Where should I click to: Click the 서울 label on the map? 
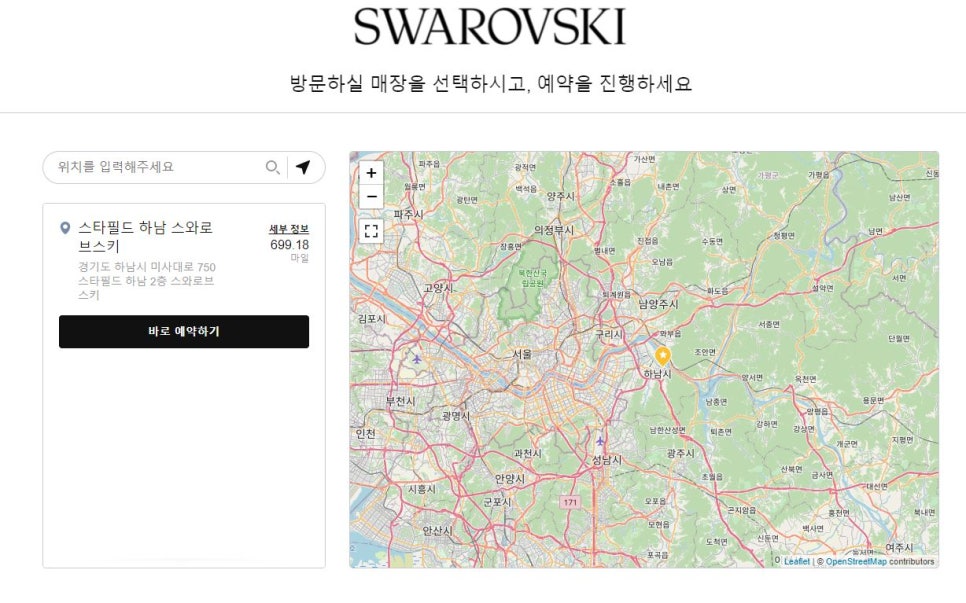click(x=522, y=354)
